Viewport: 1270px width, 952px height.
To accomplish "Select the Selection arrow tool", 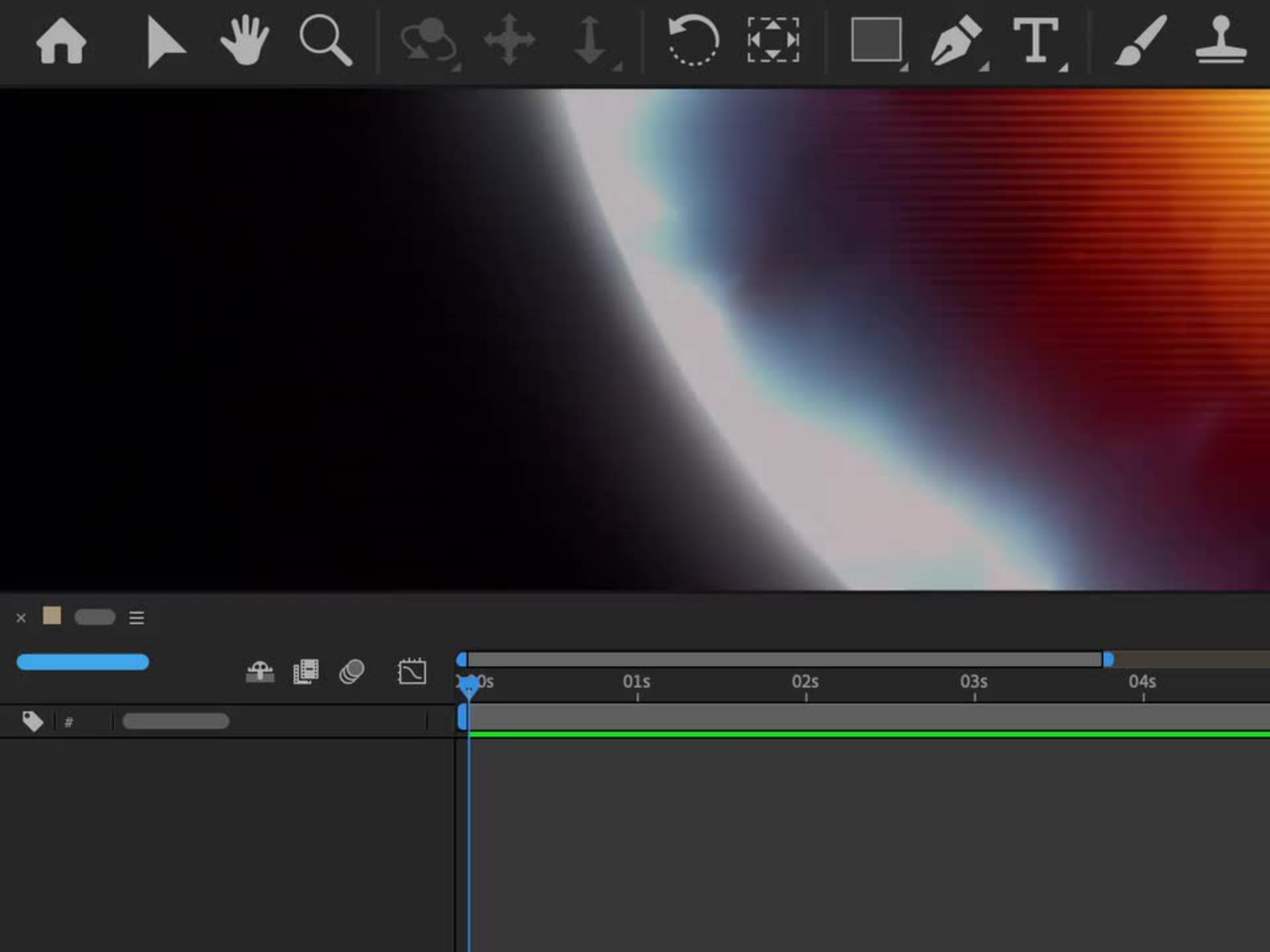I will coord(163,42).
